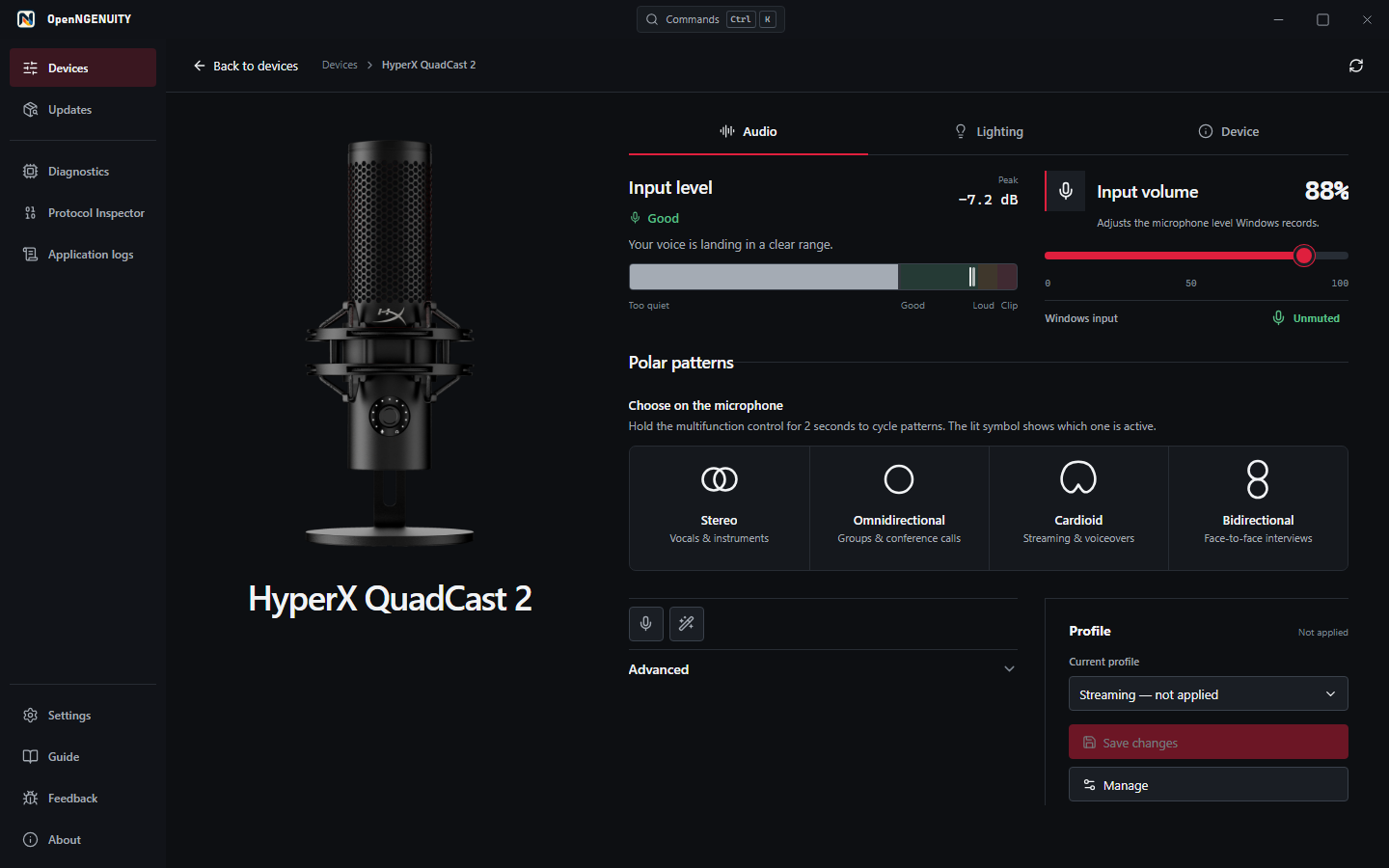Click the Manage profiles button
This screenshot has height=868, width=1389.
point(1209,785)
